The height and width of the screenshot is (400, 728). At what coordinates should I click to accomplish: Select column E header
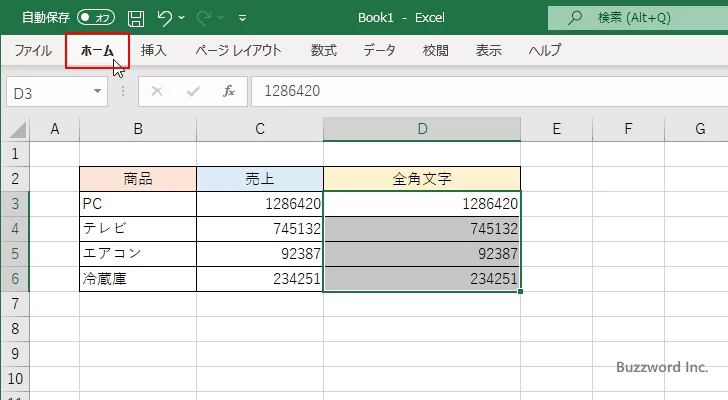557,129
